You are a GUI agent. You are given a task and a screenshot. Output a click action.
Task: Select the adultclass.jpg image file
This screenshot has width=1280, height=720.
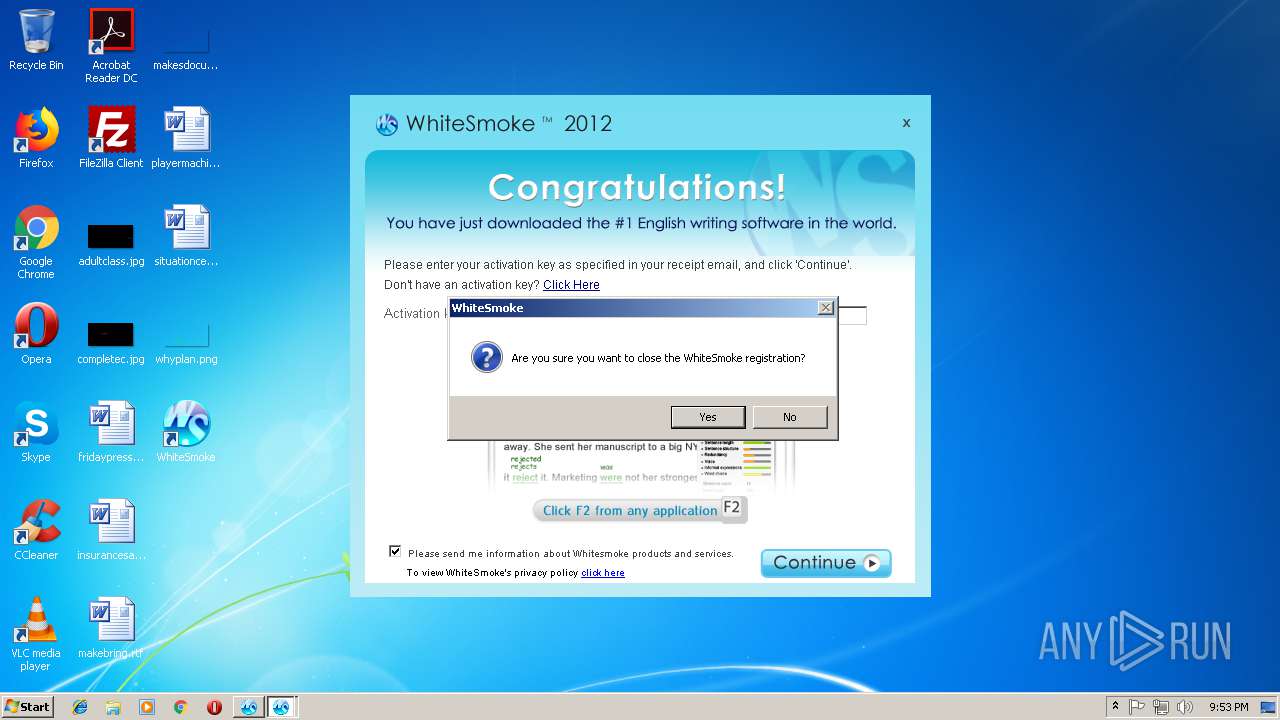tap(111, 244)
